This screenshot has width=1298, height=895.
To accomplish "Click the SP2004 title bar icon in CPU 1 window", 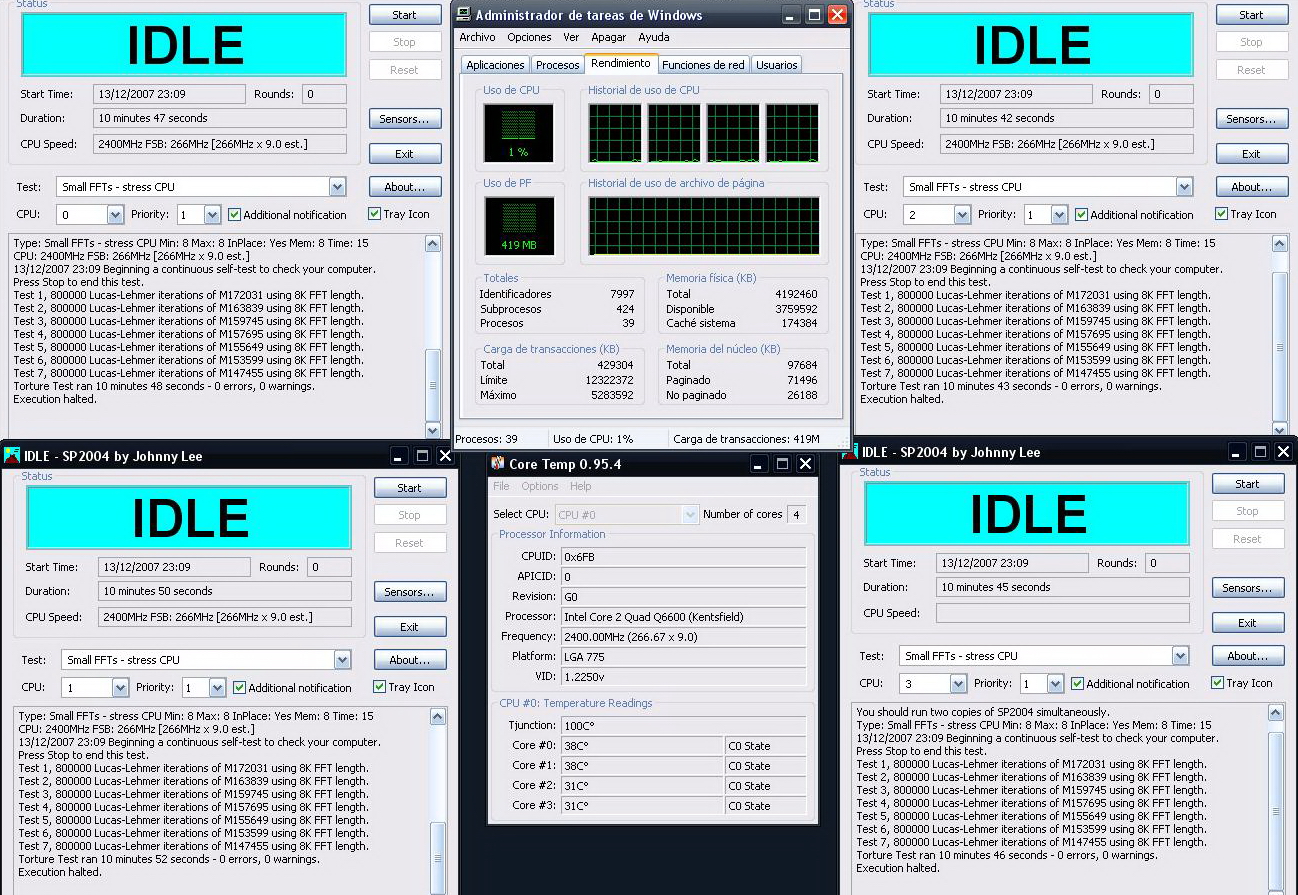I will click(12, 456).
